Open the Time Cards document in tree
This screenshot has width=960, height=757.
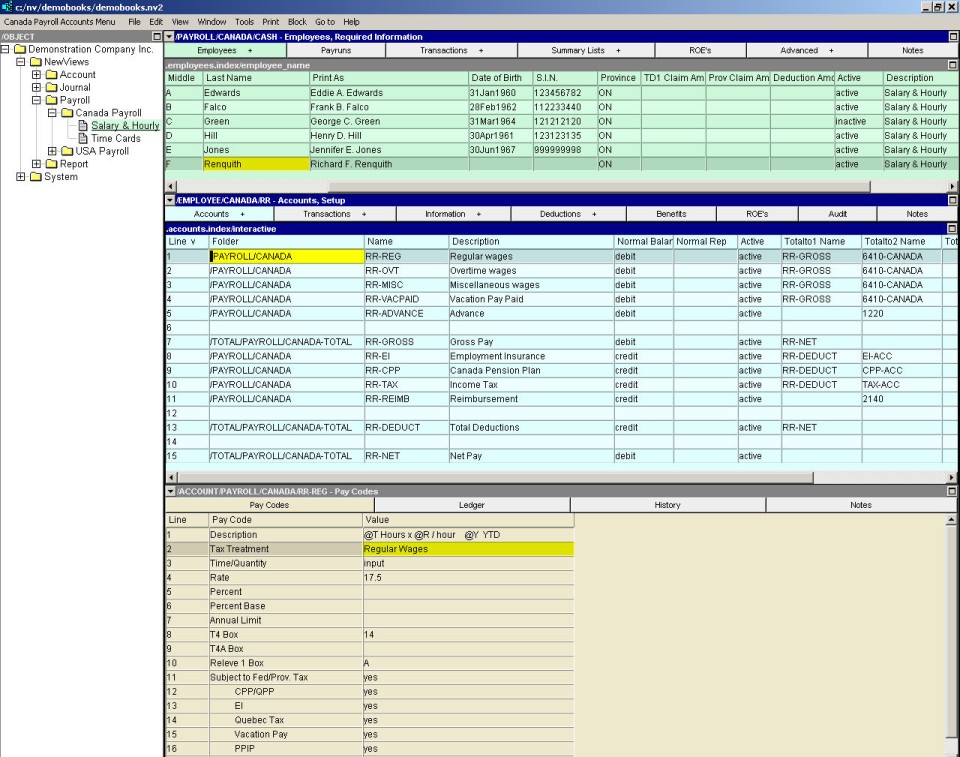click(x=114, y=139)
